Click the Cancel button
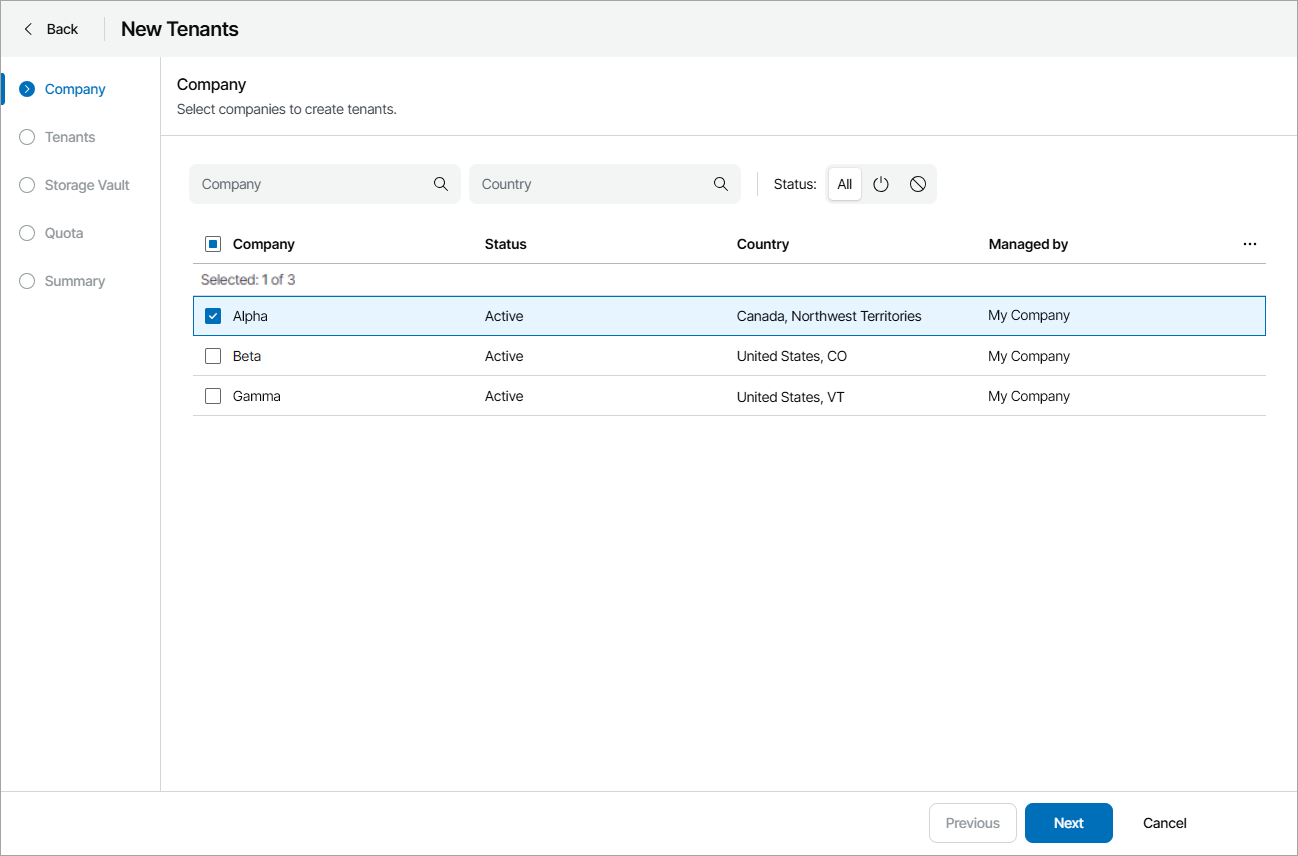The width and height of the screenshot is (1298, 856). pos(1164,823)
